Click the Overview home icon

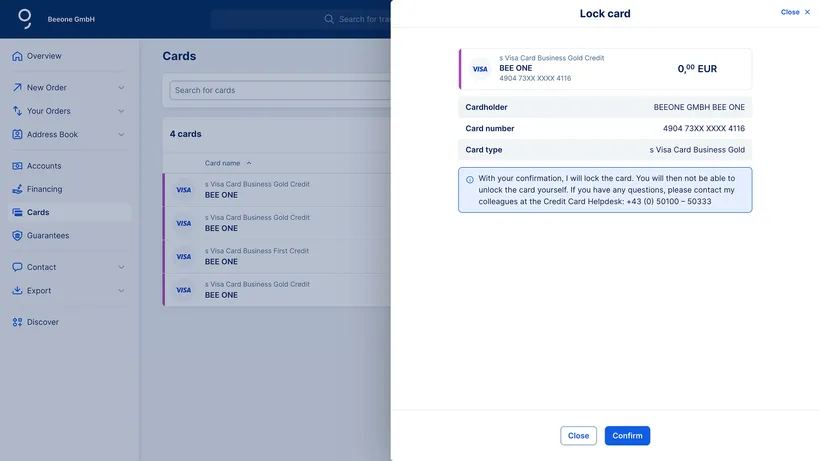(17, 56)
